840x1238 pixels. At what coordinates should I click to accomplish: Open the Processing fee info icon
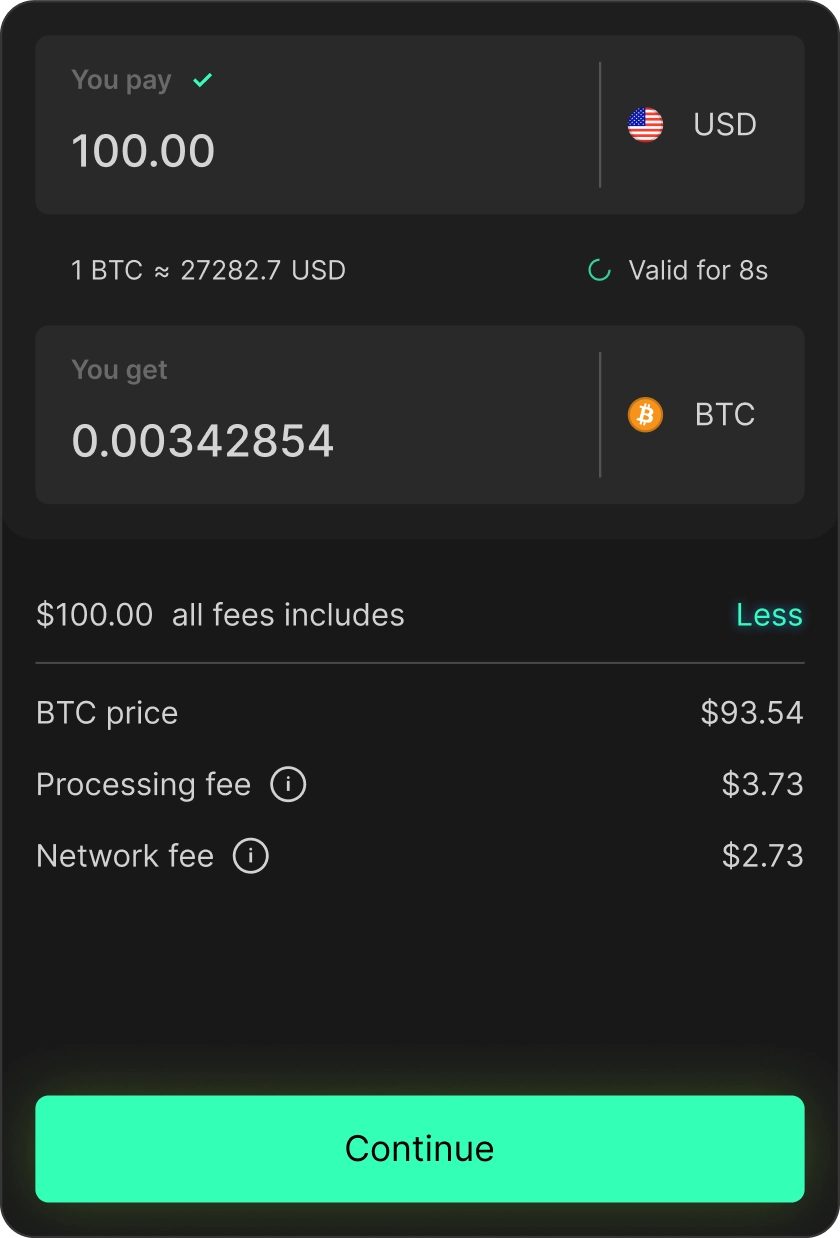tap(288, 784)
